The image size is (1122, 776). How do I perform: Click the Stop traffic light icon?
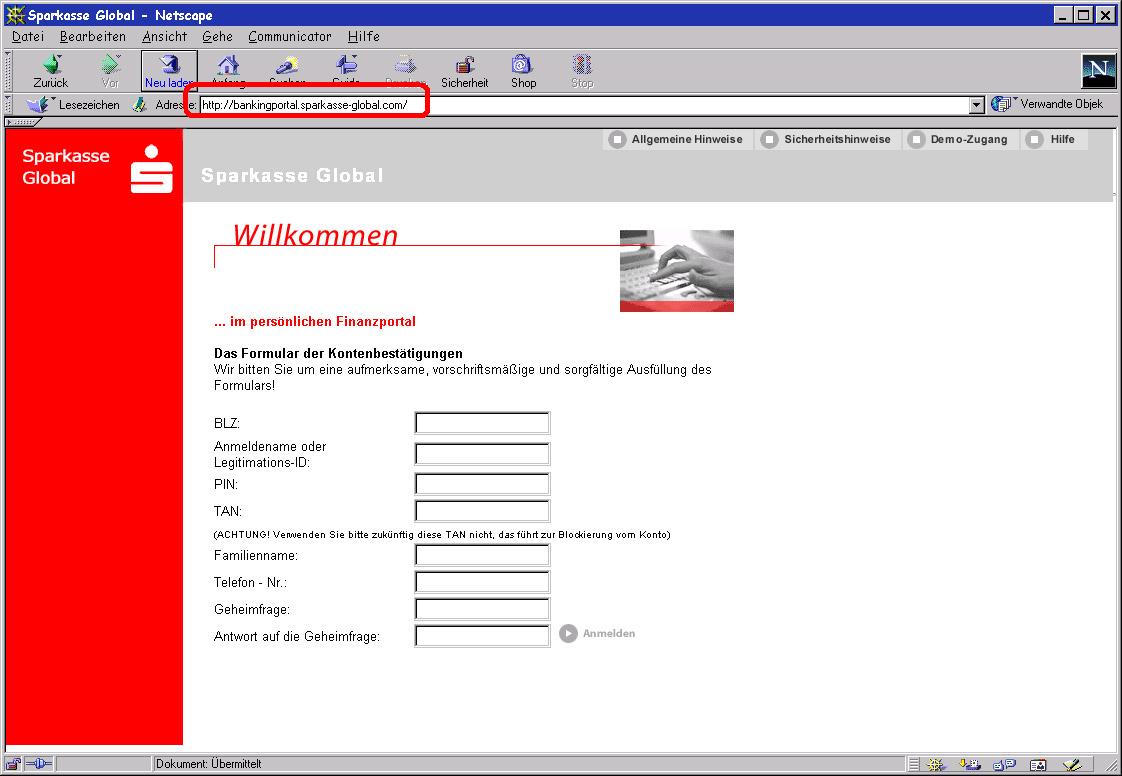coord(582,65)
